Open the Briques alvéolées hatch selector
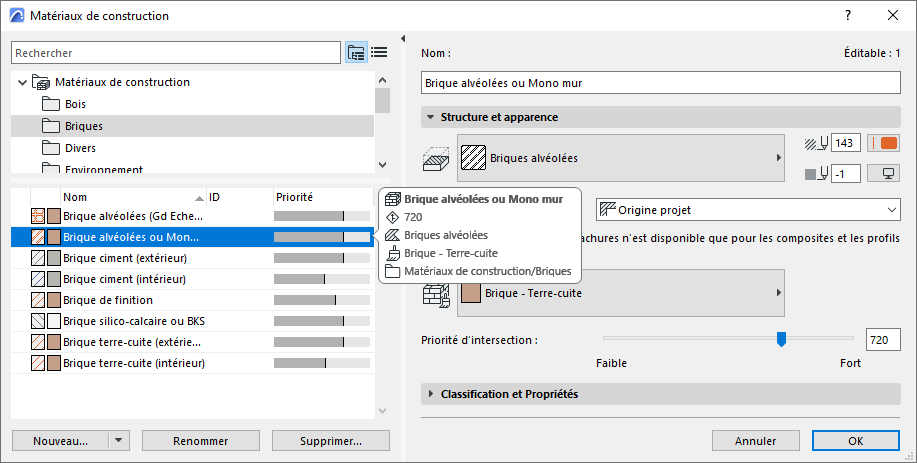This screenshot has height=463, width=917. [x=622, y=158]
